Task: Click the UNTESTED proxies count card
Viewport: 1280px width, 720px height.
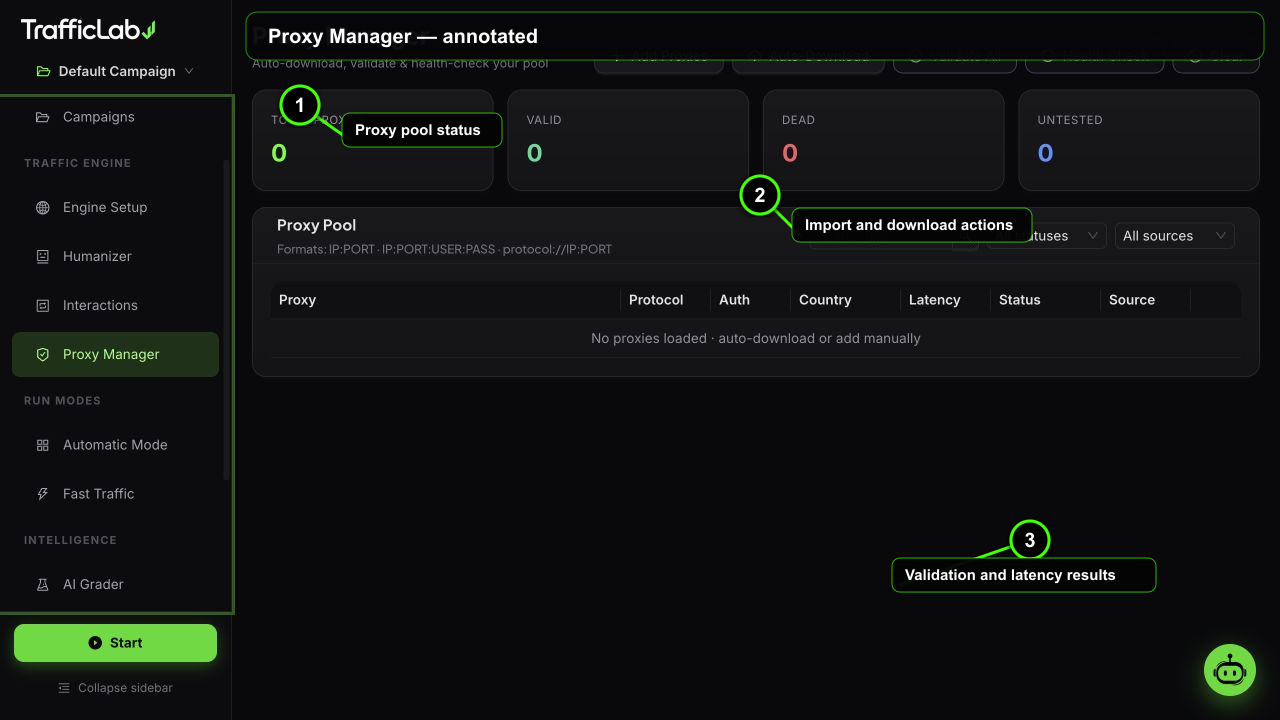Action: (x=1139, y=140)
